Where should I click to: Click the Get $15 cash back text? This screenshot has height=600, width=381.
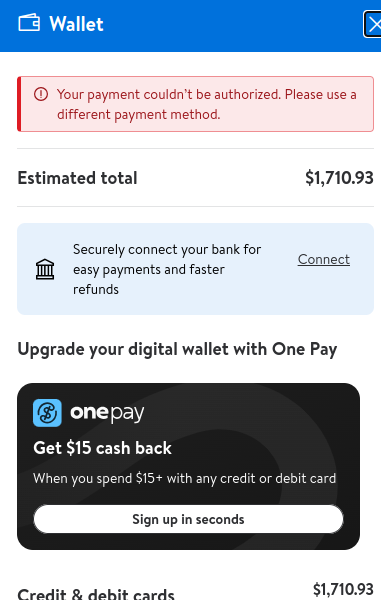102,448
